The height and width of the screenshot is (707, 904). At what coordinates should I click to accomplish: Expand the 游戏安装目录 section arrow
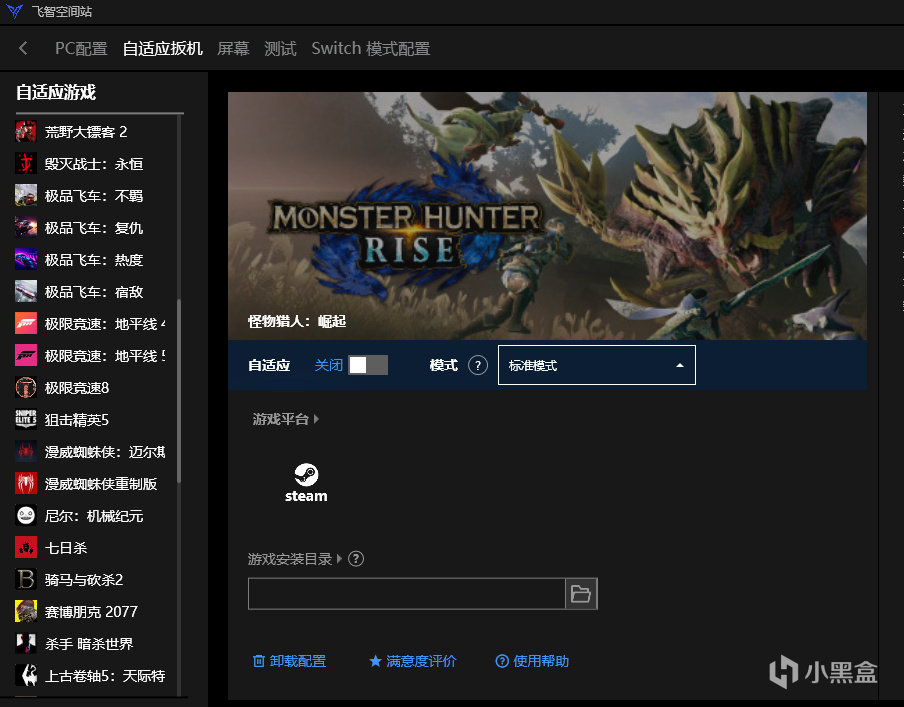pyautogui.click(x=340, y=559)
